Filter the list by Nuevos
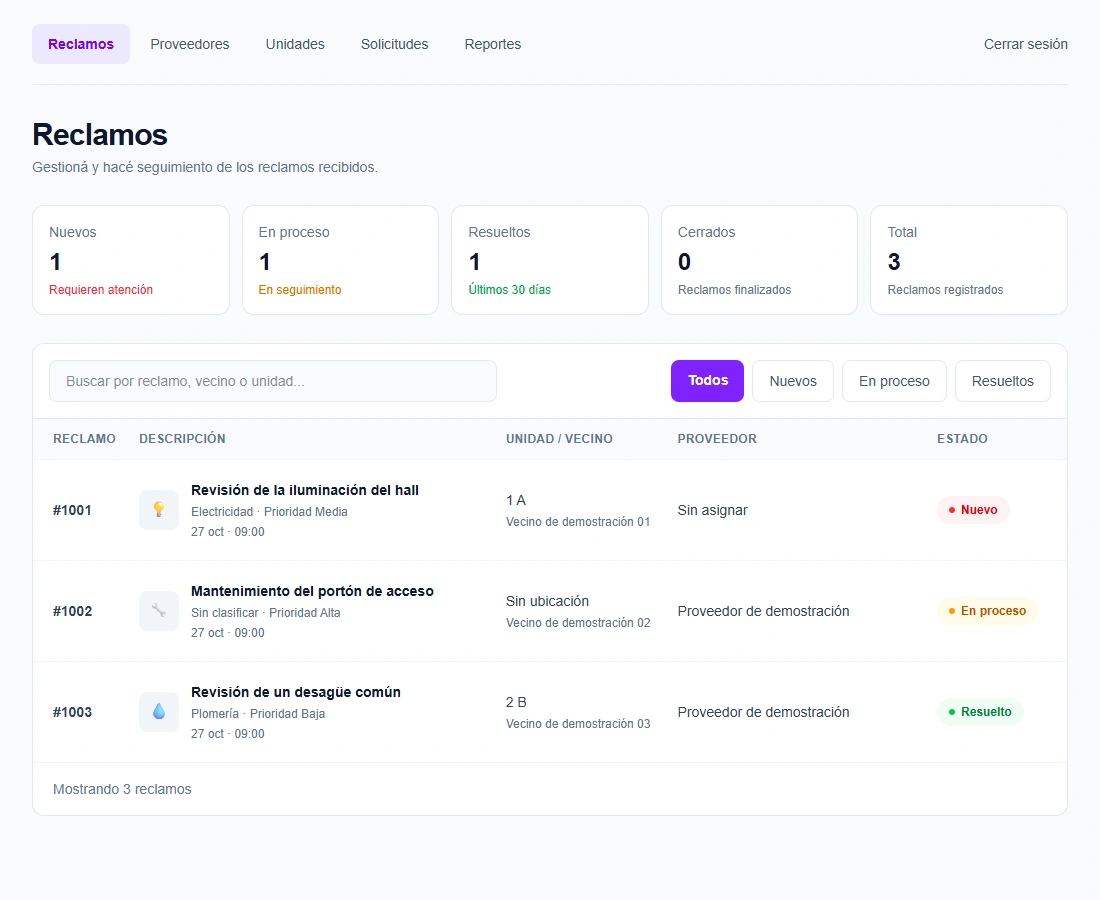 pos(793,381)
